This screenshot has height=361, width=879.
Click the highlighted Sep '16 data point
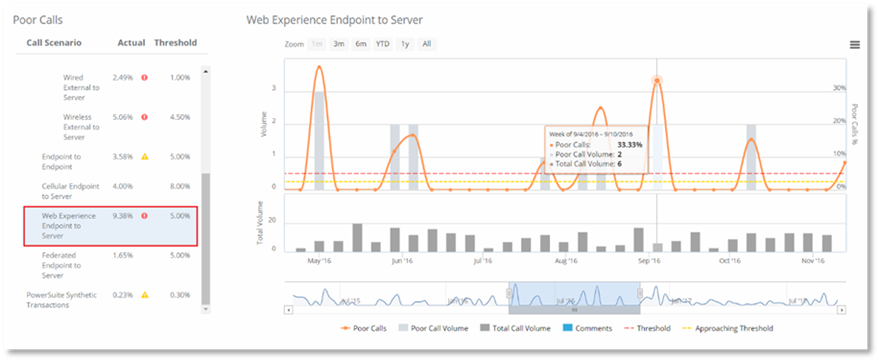pos(656,81)
